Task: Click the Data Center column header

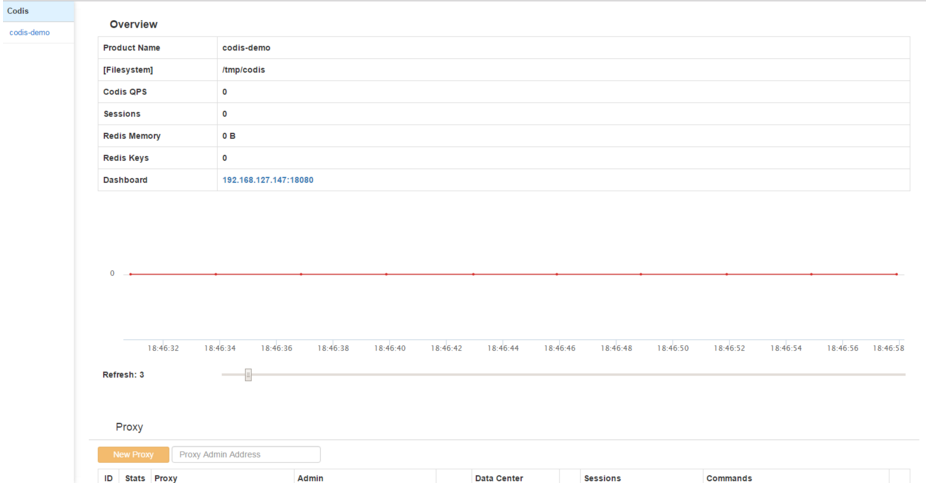Action: pyautogui.click(x=499, y=479)
